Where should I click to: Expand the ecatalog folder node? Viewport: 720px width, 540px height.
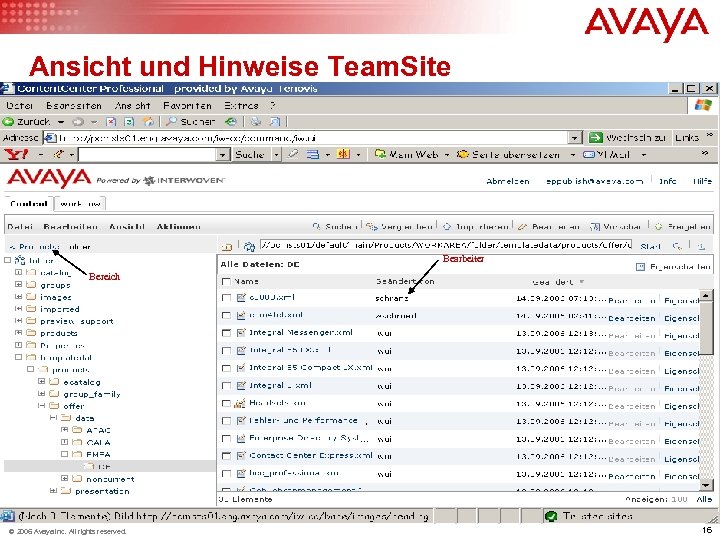click(x=41, y=382)
